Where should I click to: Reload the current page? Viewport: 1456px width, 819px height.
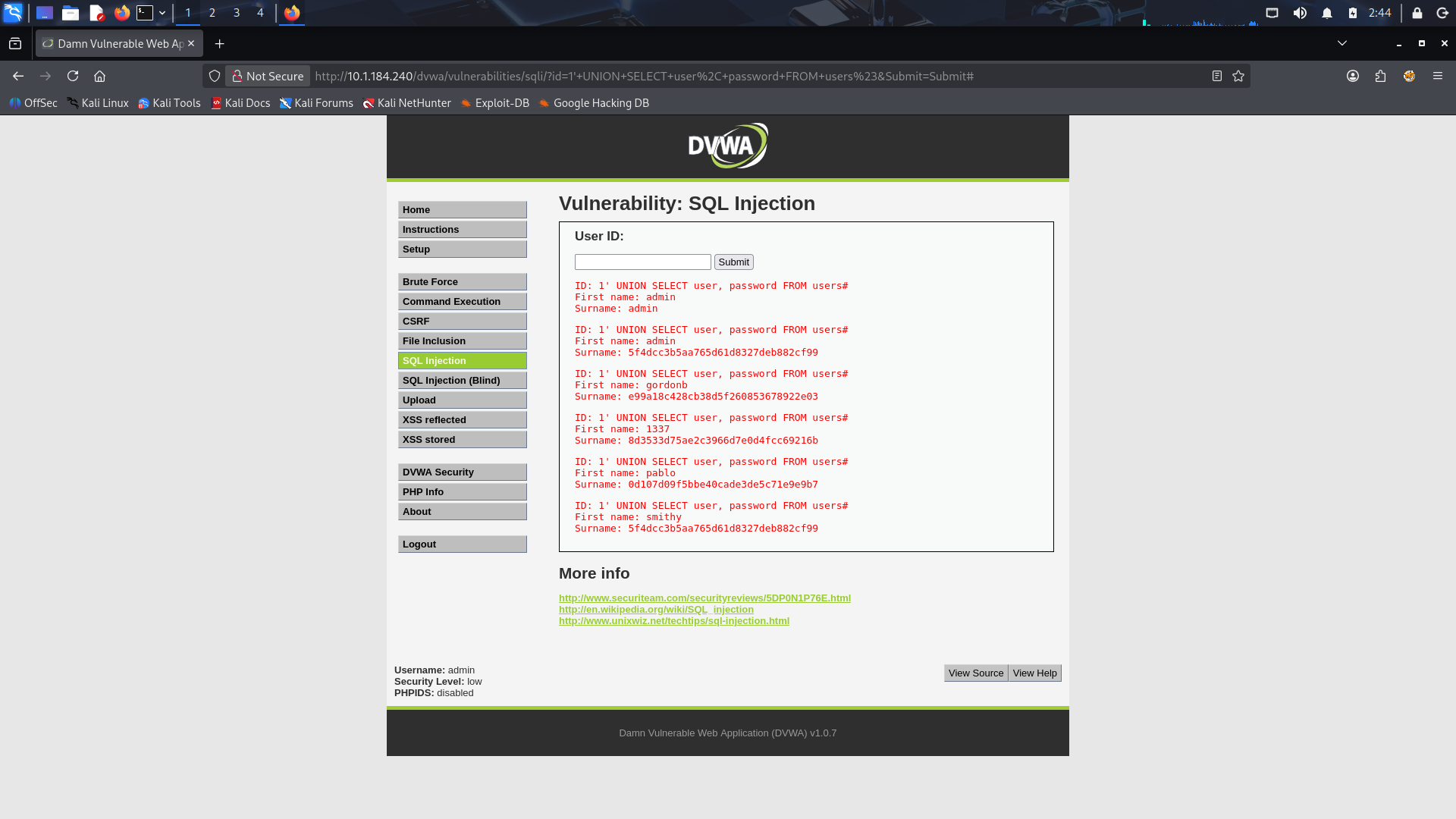pos(73,76)
